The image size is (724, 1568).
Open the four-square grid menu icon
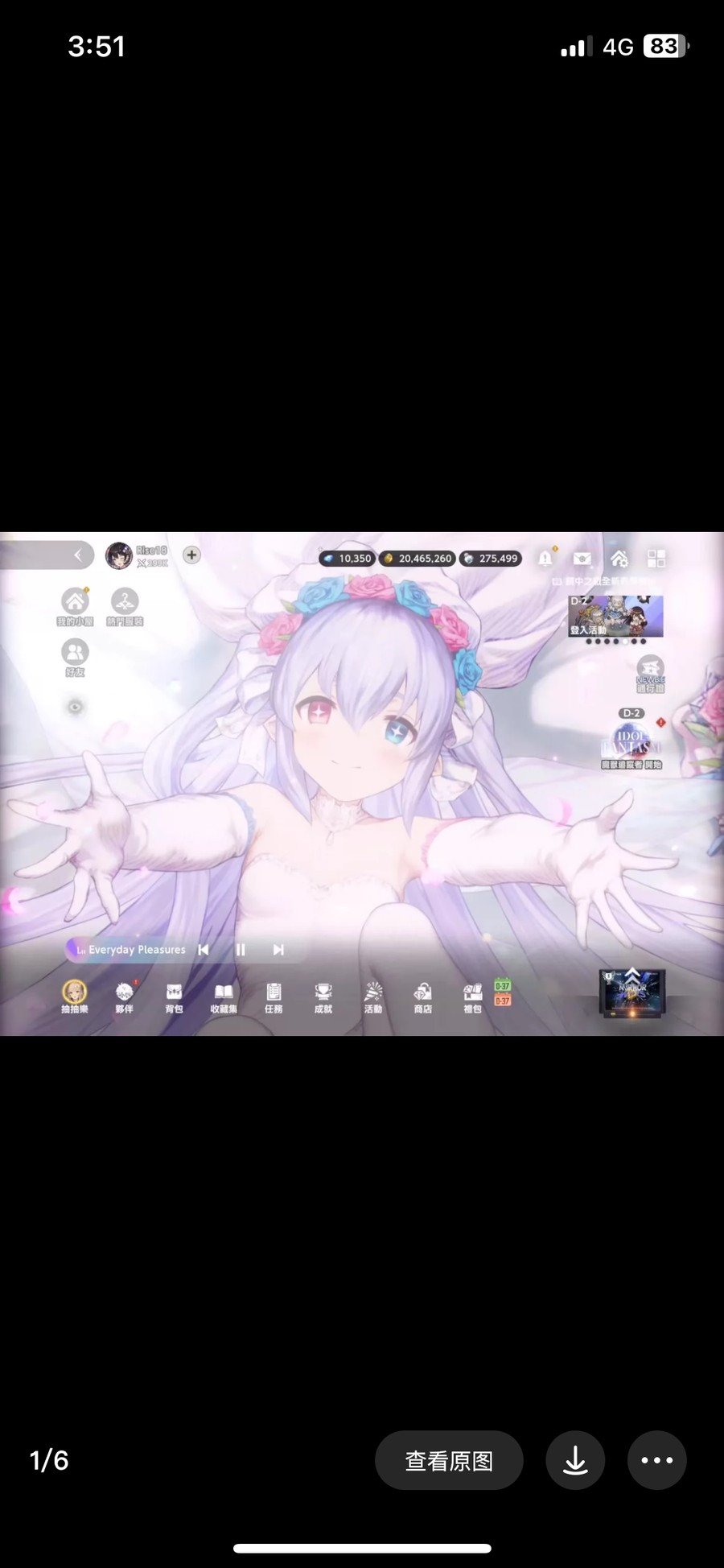coord(656,558)
